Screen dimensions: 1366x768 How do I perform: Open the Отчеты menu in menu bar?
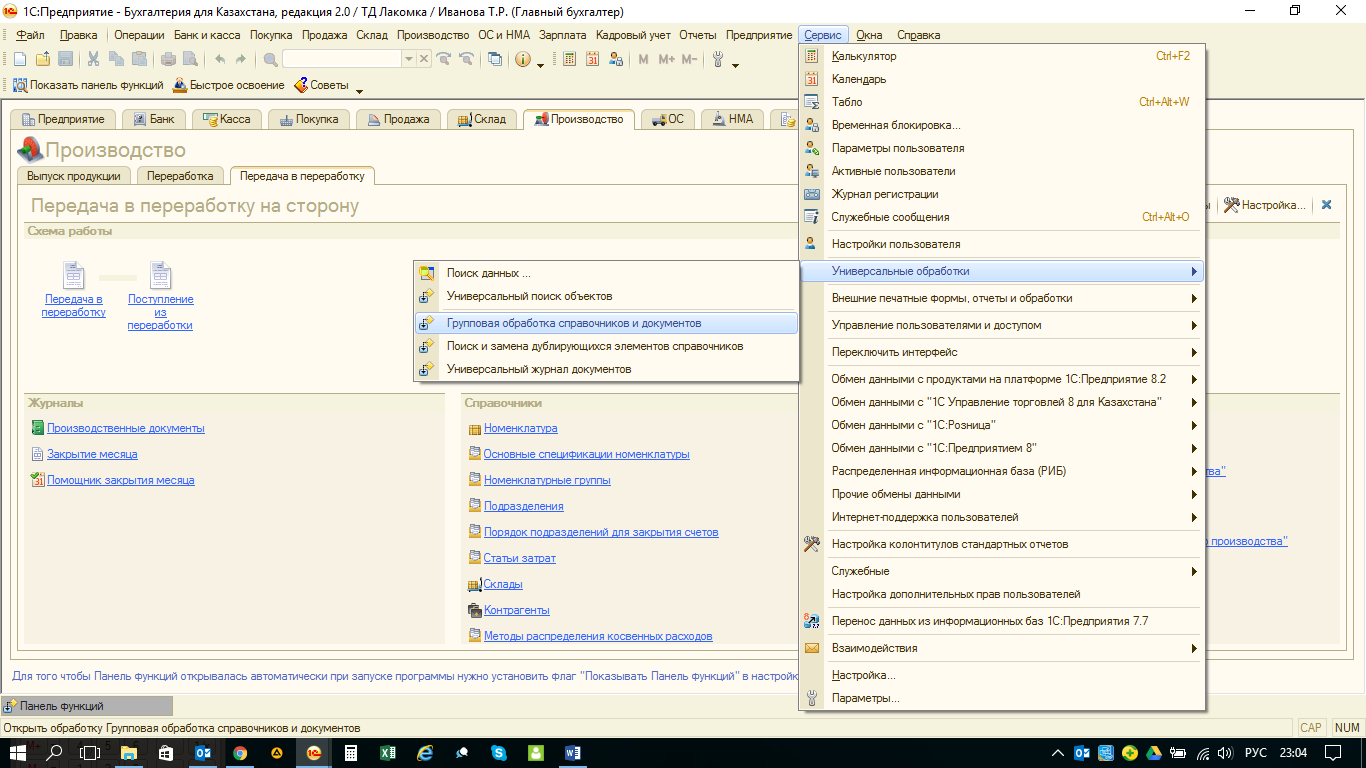click(x=697, y=35)
